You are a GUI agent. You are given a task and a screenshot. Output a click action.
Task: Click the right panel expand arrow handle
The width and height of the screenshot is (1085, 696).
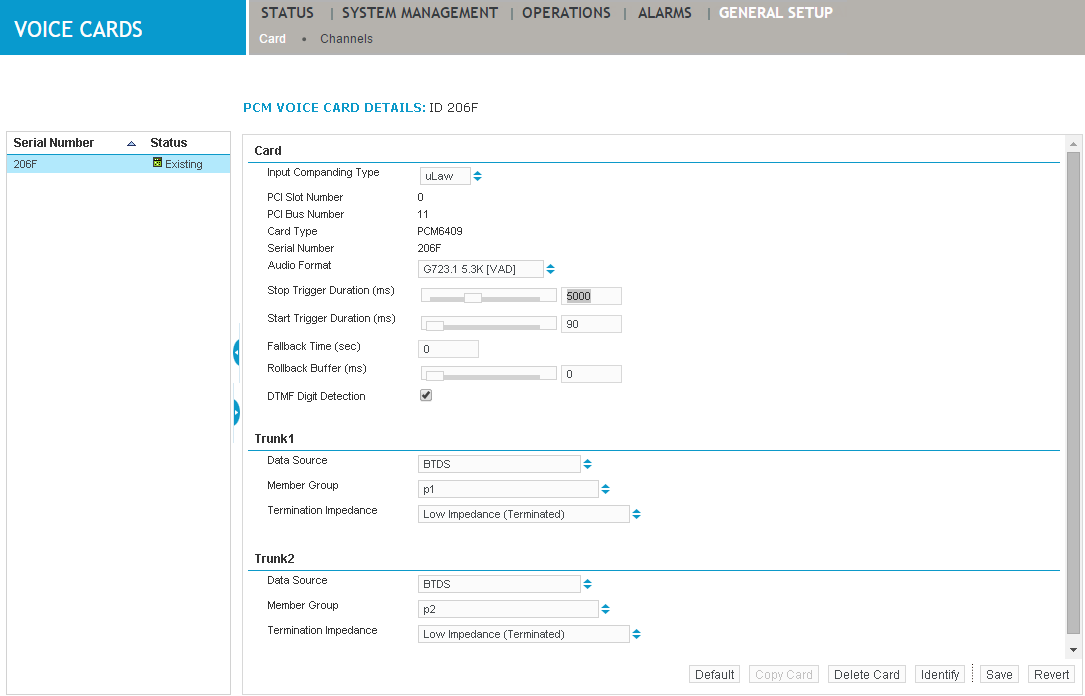click(236, 411)
